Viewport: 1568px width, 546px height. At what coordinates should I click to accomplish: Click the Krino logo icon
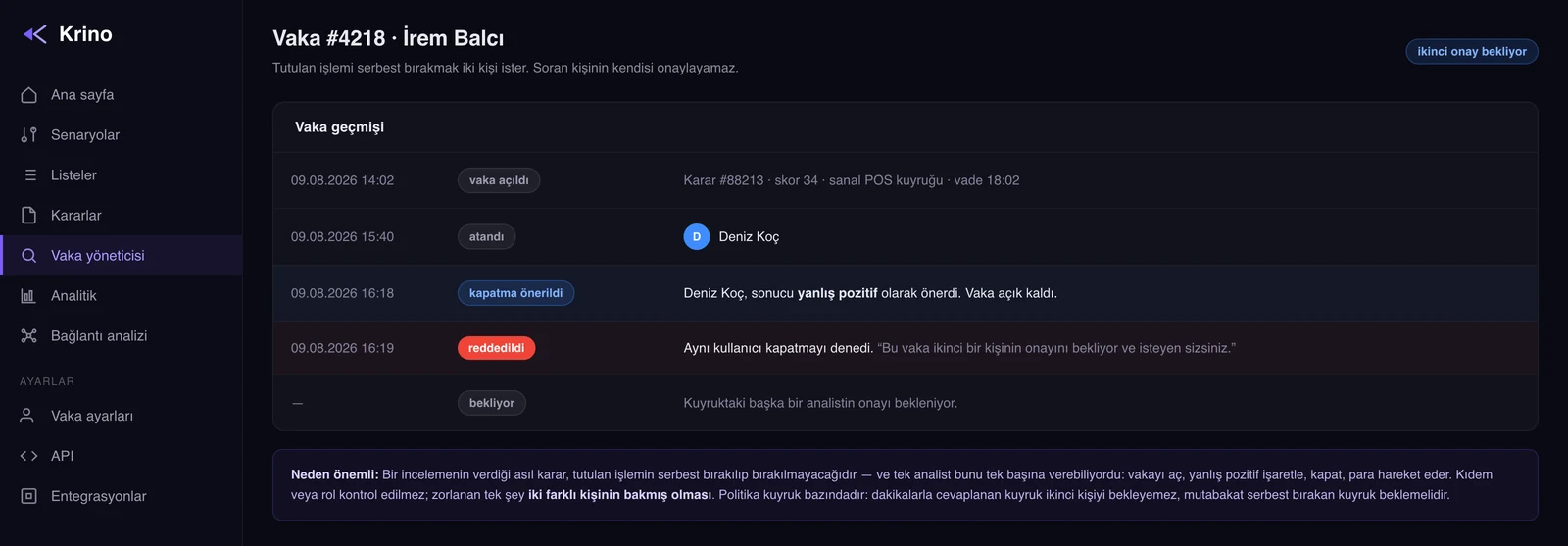(35, 34)
